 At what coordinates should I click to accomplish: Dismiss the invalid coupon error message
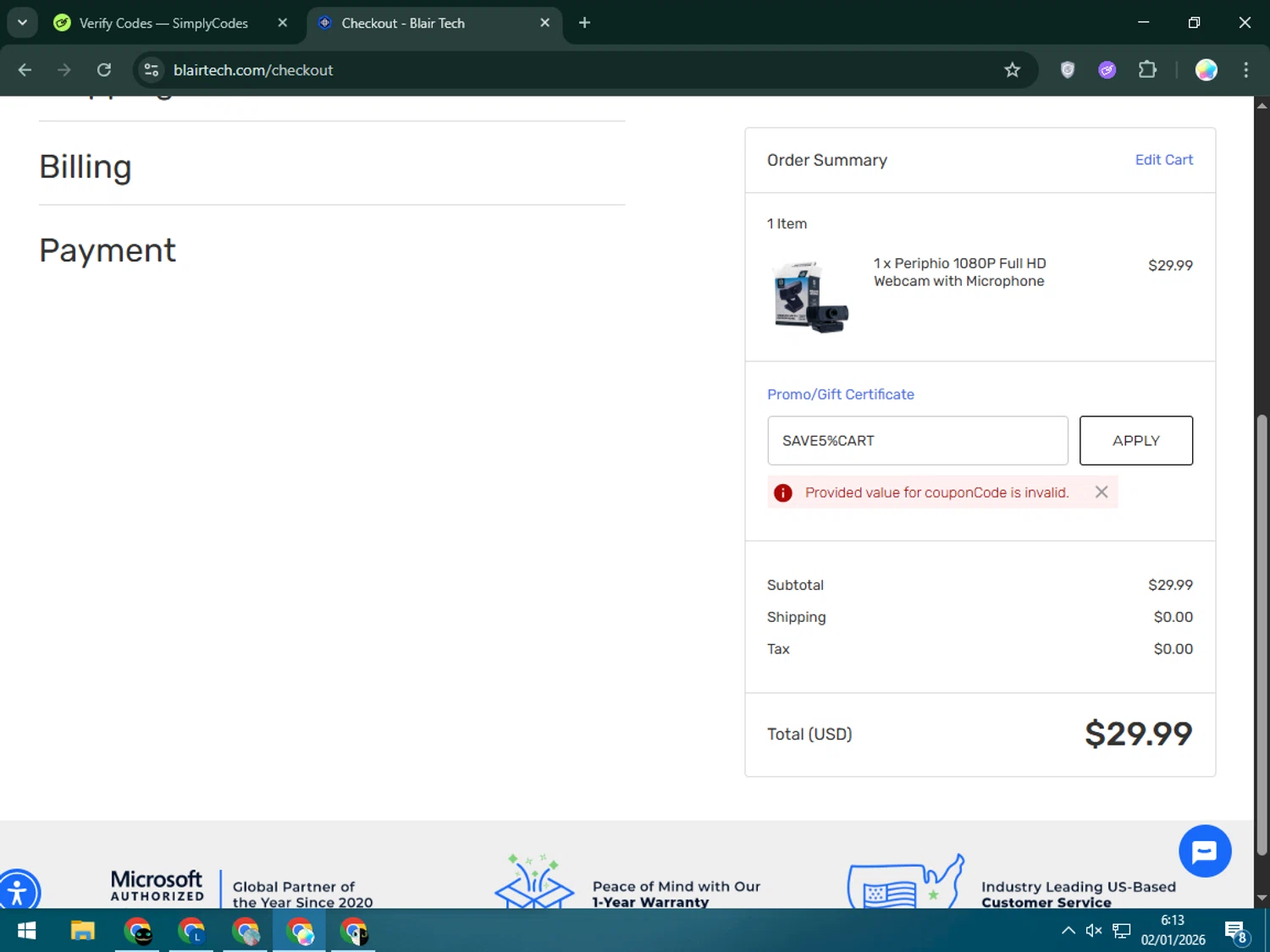1102,492
